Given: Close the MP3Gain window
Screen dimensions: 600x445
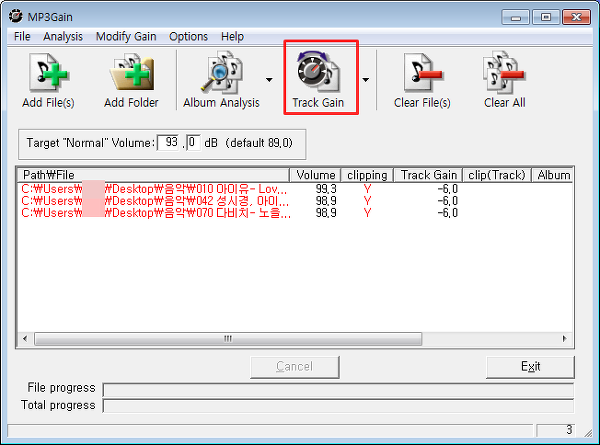Looking at the screenshot, I should pyautogui.click(x=576, y=18).
